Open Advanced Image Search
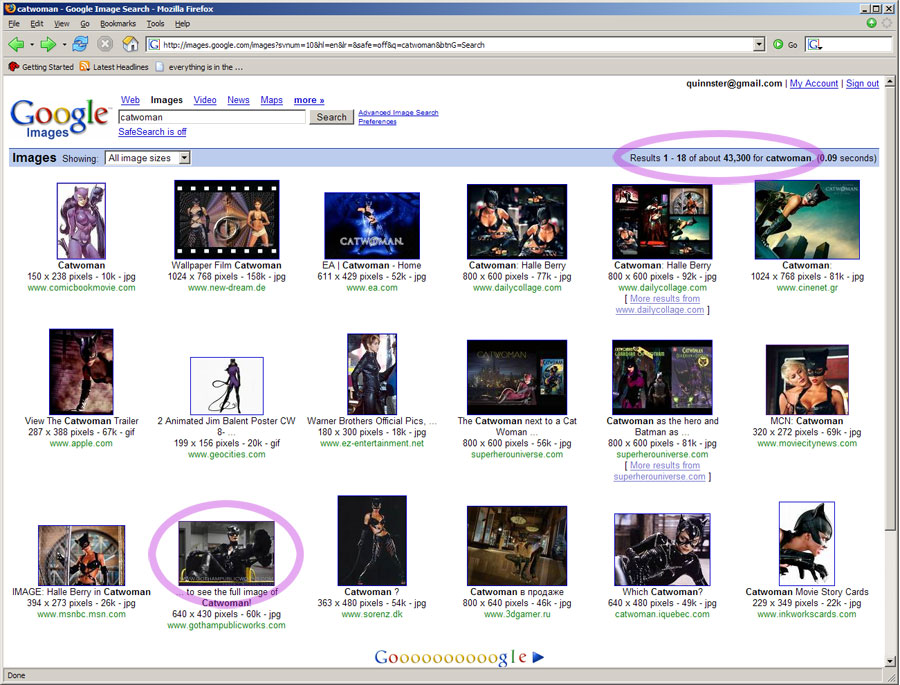This screenshot has width=900, height=685. 398,113
